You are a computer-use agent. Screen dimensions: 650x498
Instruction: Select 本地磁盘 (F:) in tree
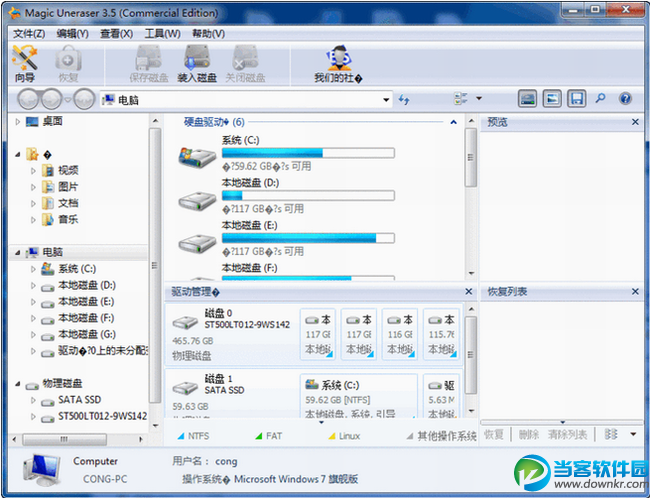78,318
